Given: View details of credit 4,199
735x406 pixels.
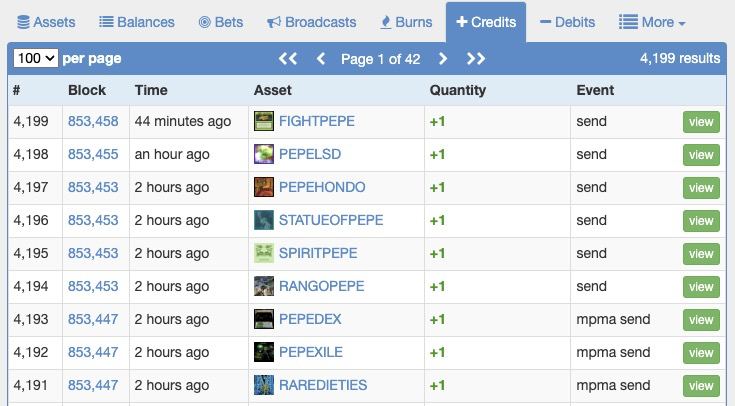Looking at the screenshot, I should (x=701, y=122).
